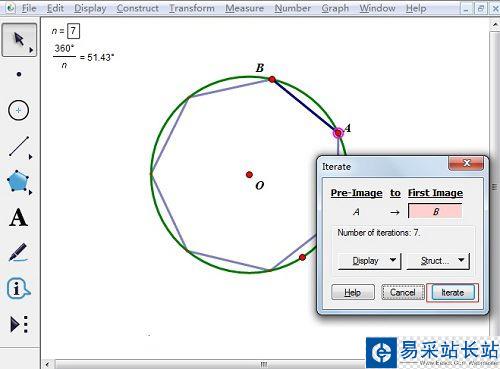Open the File menu
500x369 pixels.
[29, 8]
